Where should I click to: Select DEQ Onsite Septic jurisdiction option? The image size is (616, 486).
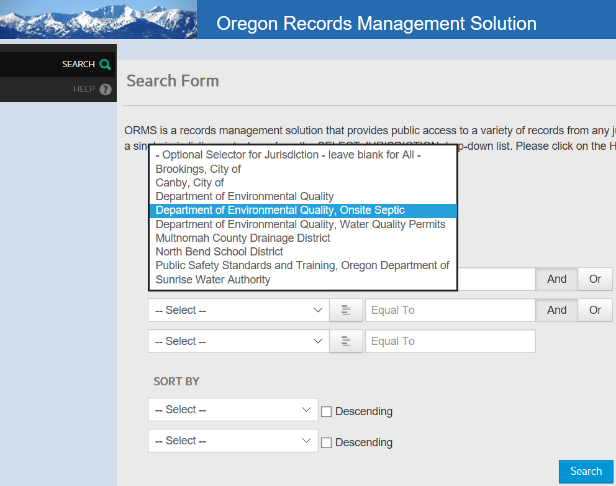(303, 211)
